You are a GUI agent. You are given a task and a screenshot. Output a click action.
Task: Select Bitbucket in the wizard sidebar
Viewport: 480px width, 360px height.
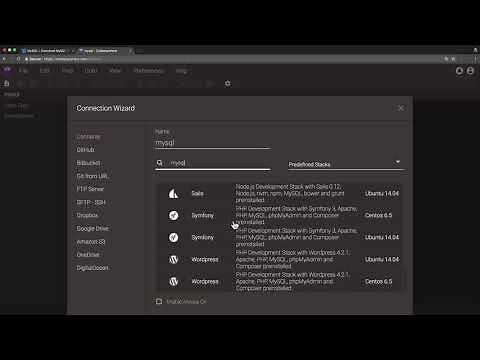[88, 163]
